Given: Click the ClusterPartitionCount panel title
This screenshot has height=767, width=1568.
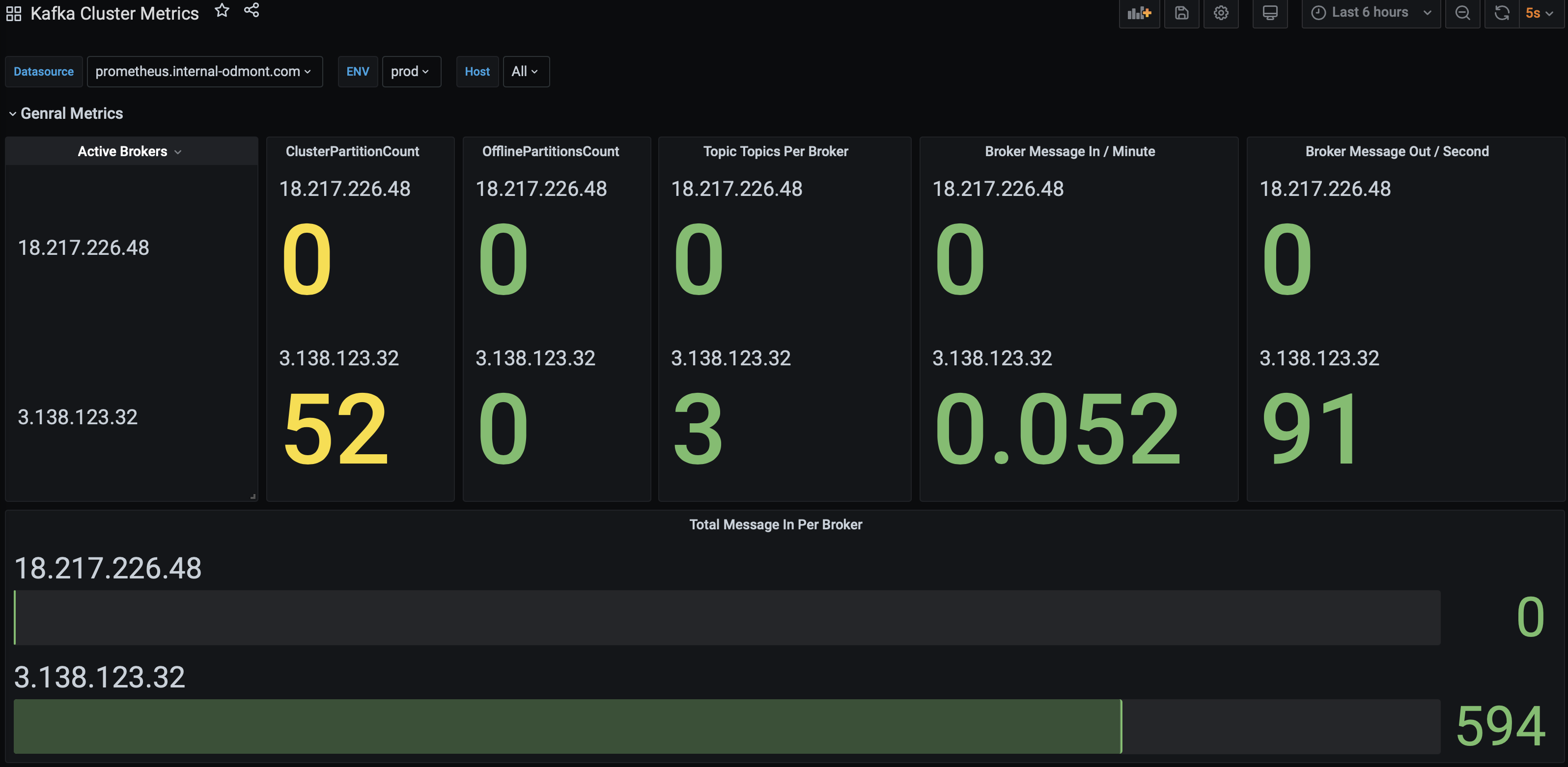Looking at the screenshot, I should click(x=352, y=151).
